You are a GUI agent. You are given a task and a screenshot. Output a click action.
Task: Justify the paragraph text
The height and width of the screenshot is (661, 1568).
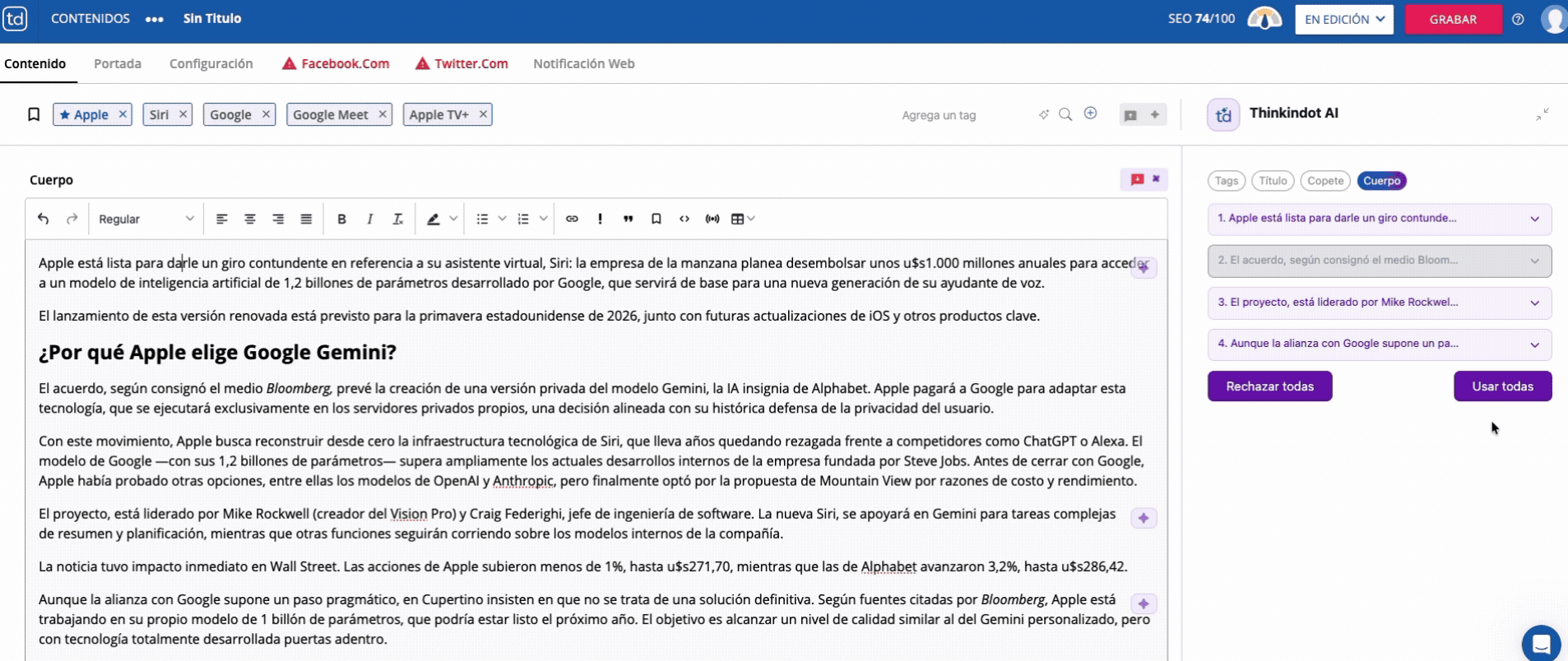coord(306,219)
